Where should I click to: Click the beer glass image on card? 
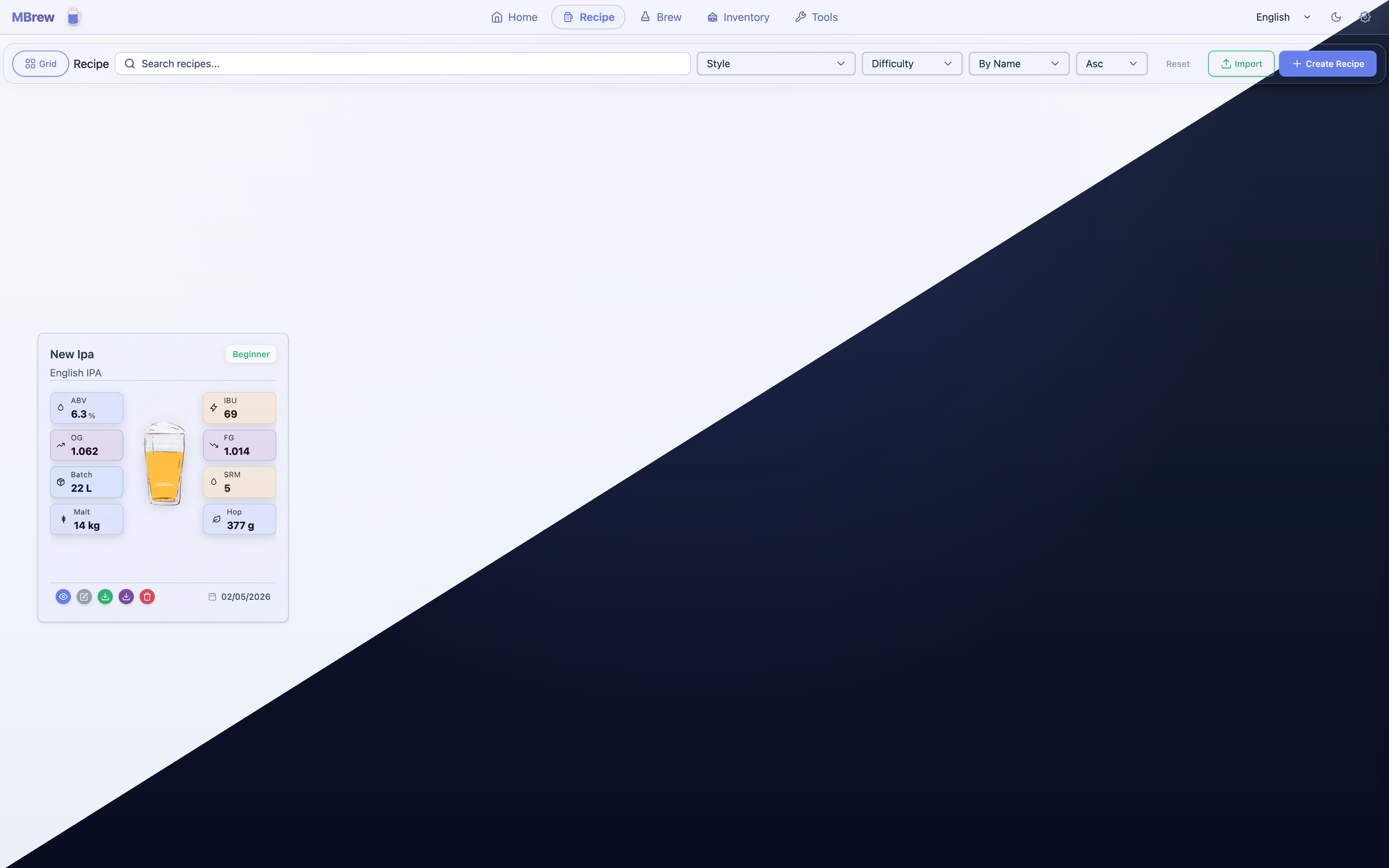click(x=164, y=463)
